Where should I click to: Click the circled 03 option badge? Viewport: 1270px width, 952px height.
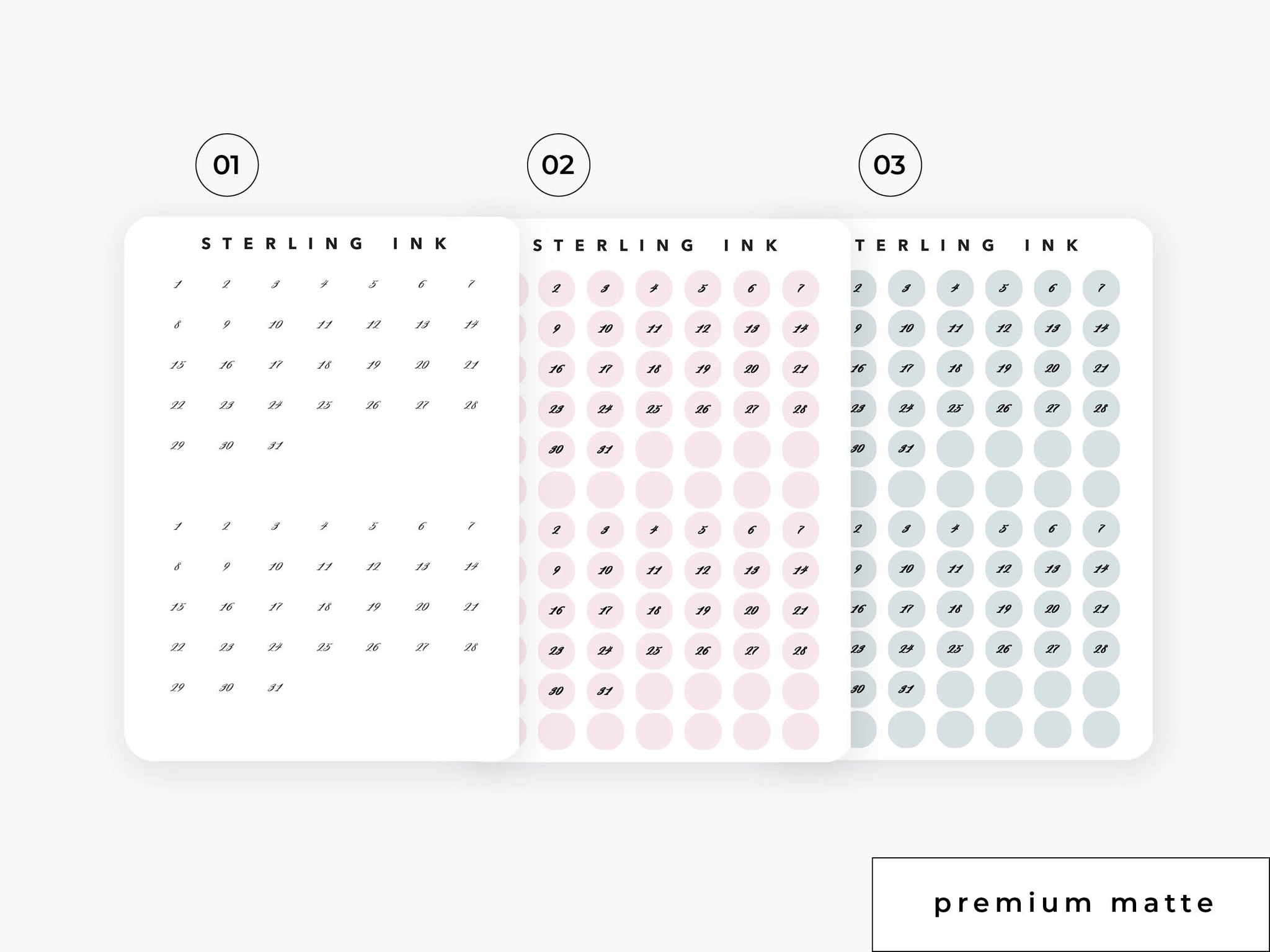point(890,165)
